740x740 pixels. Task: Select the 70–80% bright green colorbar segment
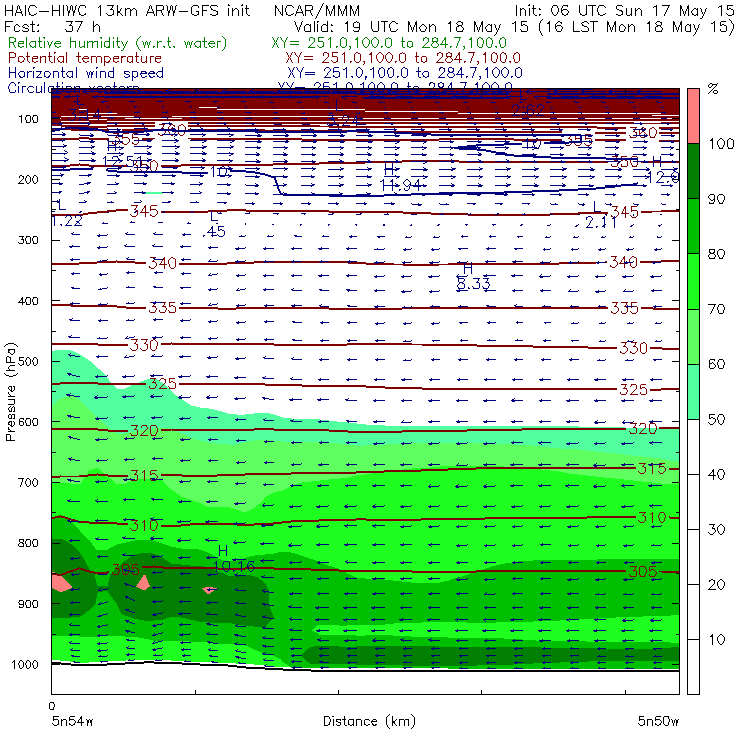click(x=693, y=281)
